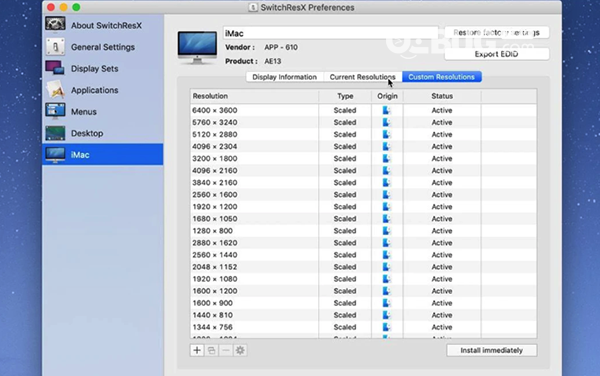600x376 pixels.
Task: Select the 4096 × 2160 resolution row
Action: [x=364, y=171]
